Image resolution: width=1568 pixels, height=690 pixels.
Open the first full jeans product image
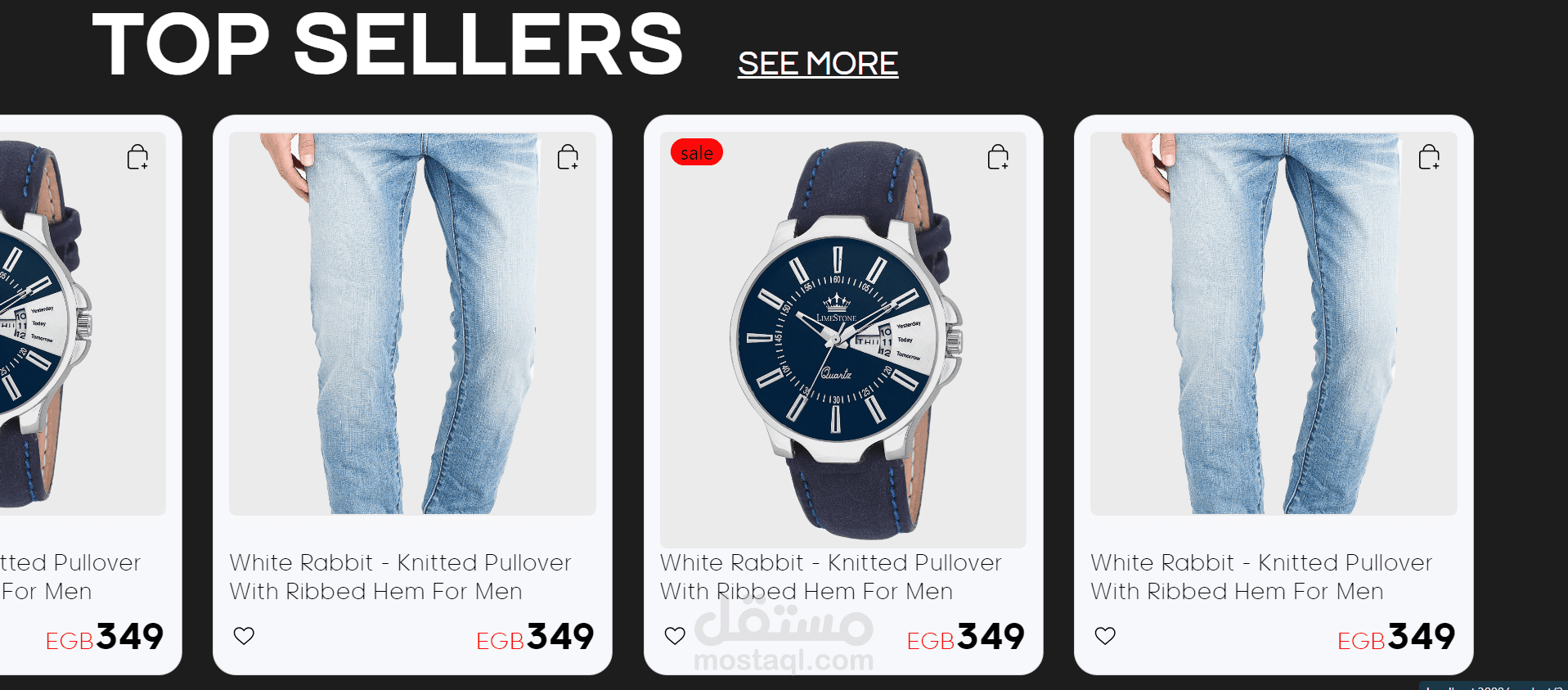[412, 324]
